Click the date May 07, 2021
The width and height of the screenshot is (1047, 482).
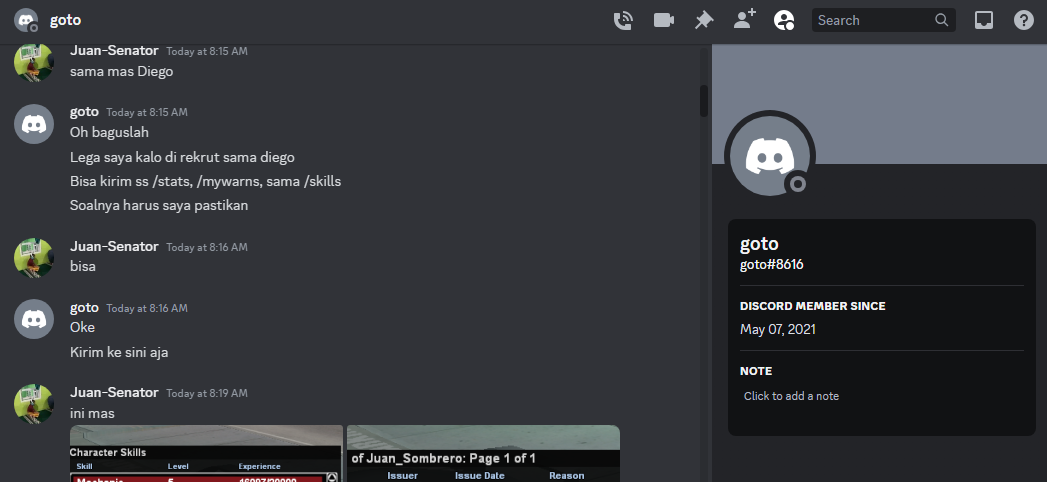[778, 329]
